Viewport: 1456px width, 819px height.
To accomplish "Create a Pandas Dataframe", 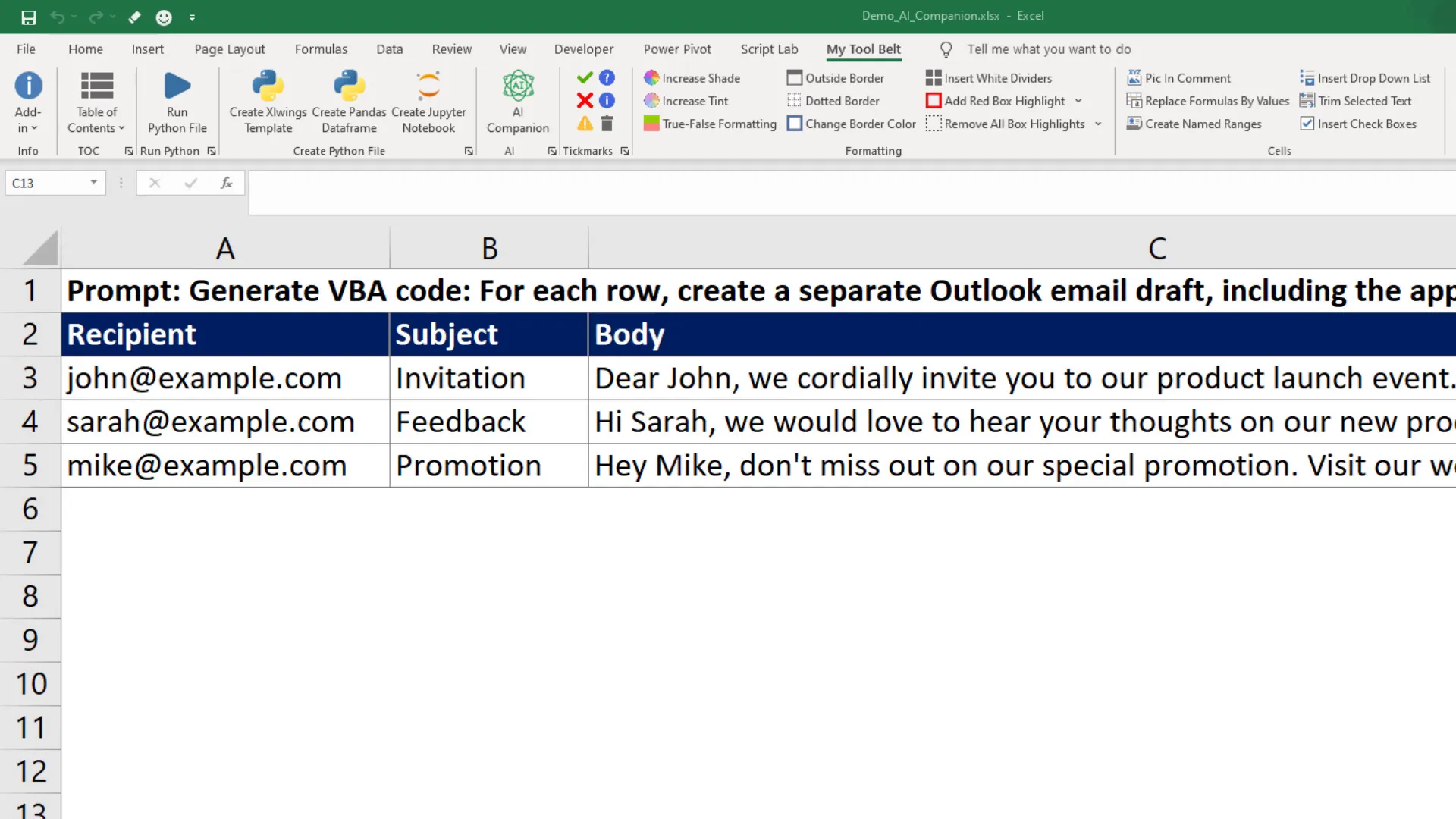I will [x=348, y=102].
